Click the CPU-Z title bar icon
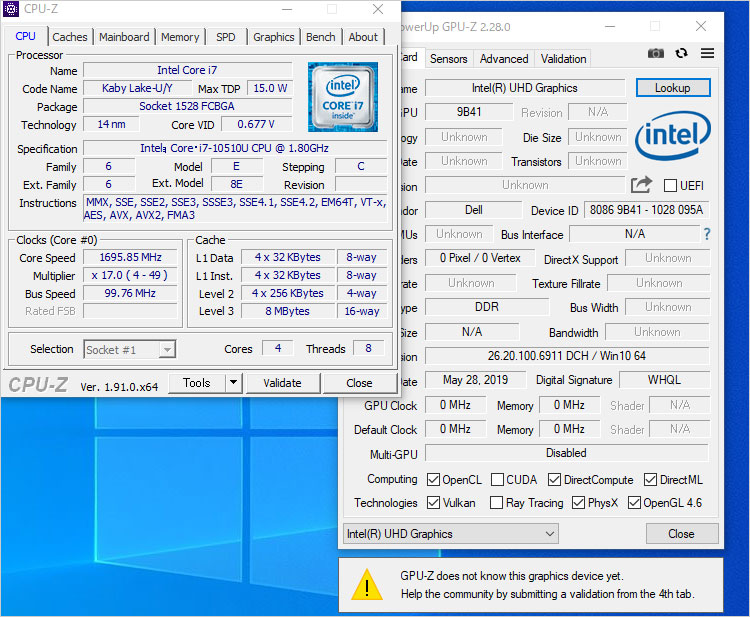The height and width of the screenshot is (617, 750). 11,9
